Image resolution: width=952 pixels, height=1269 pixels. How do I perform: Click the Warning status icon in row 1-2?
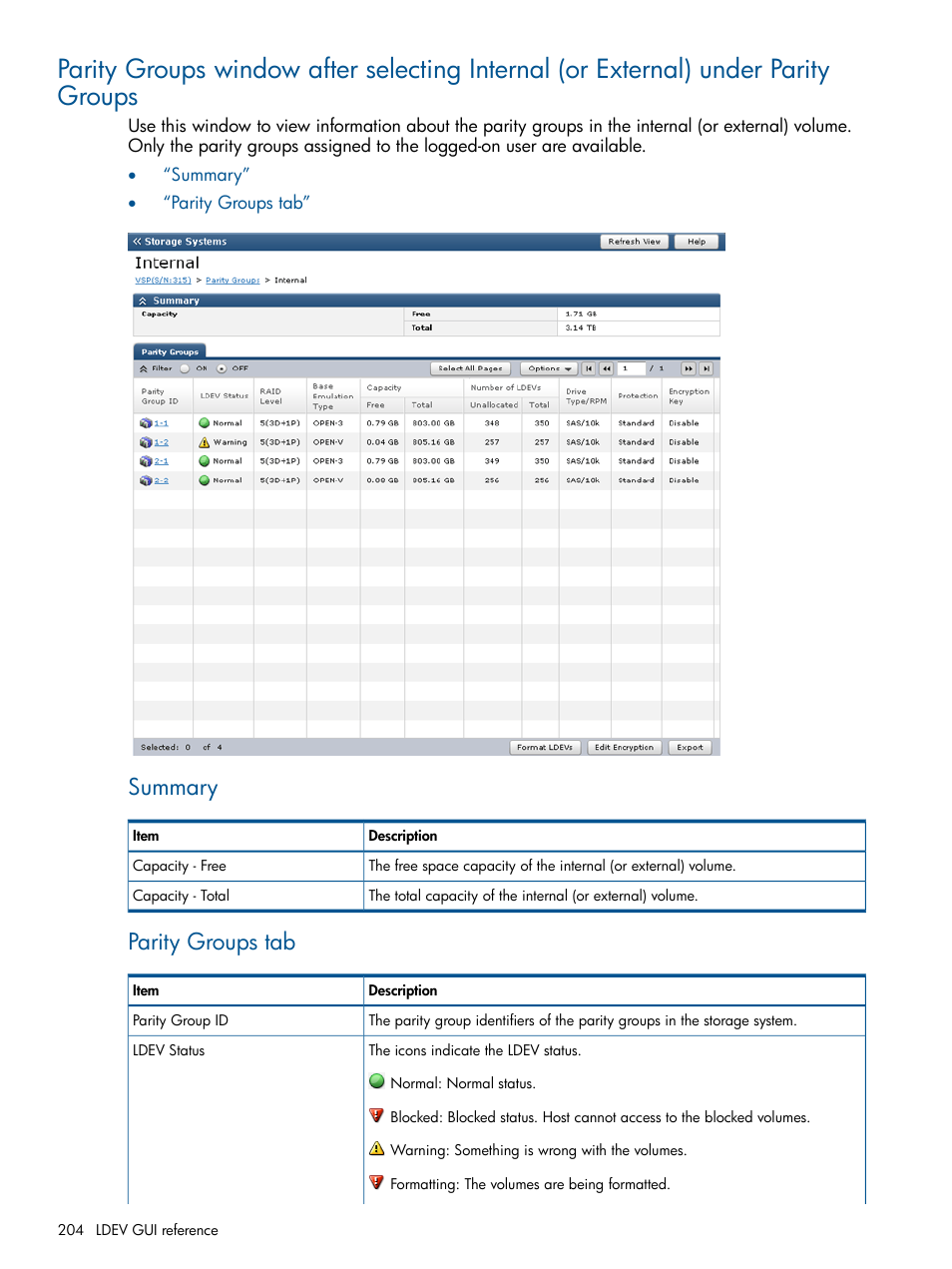(204, 442)
